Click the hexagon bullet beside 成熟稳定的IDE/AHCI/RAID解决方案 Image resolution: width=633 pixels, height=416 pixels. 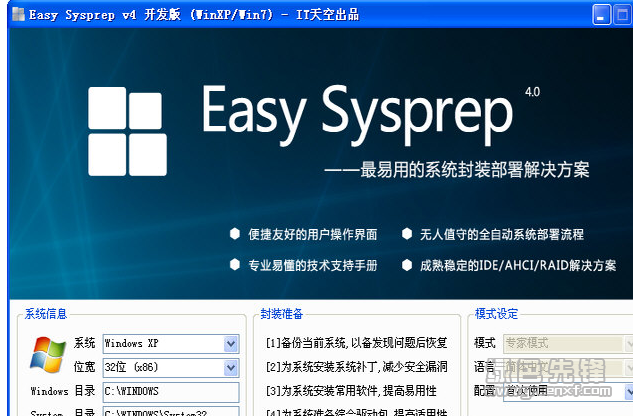tap(407, 265)
